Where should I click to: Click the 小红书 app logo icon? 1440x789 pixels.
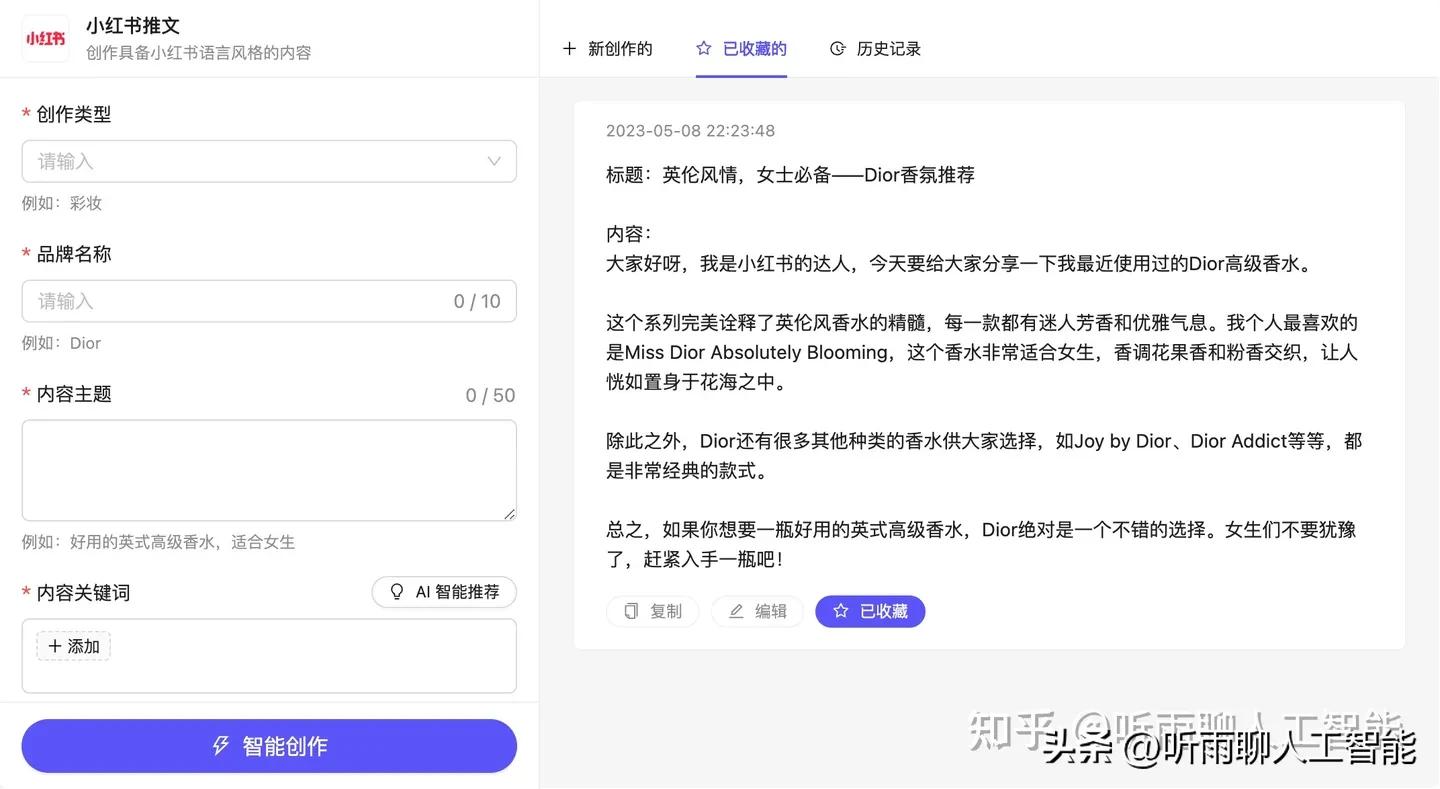click(x=44, y=37)
